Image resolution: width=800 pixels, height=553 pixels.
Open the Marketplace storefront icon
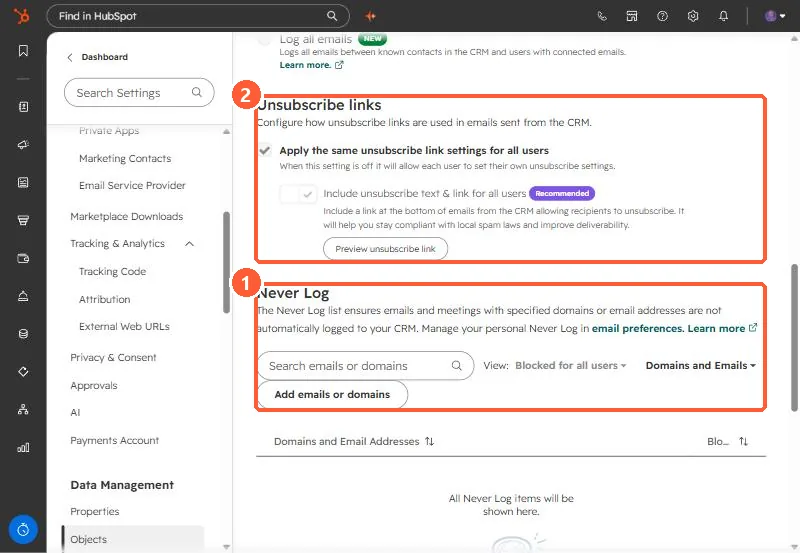pyautogui.click(x=632, y=16)
